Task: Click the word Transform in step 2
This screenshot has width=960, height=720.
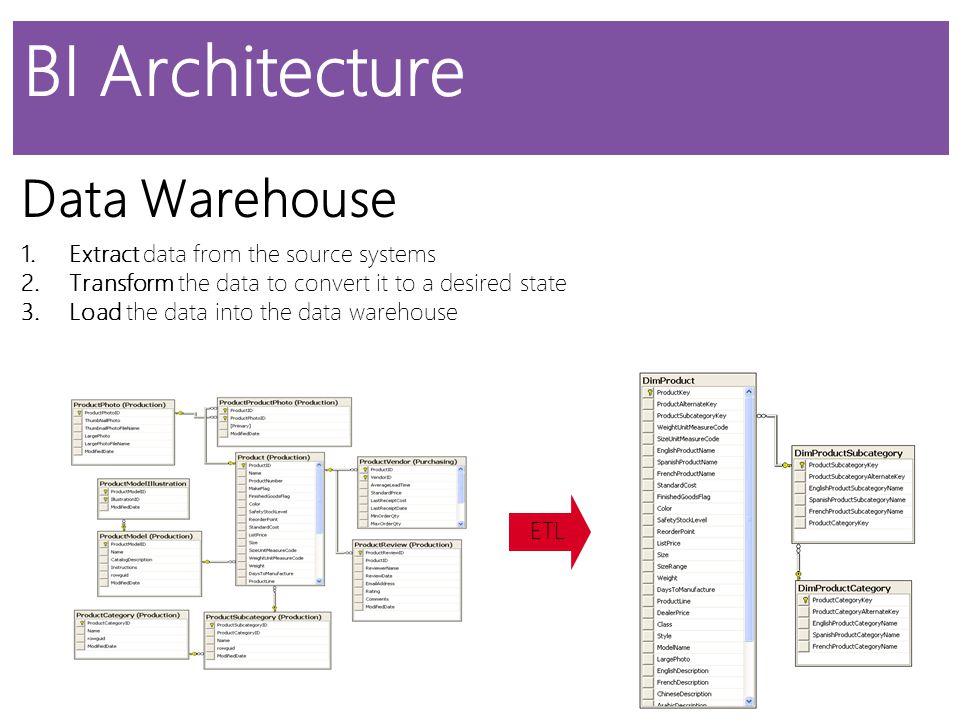Action: [122, 283]
